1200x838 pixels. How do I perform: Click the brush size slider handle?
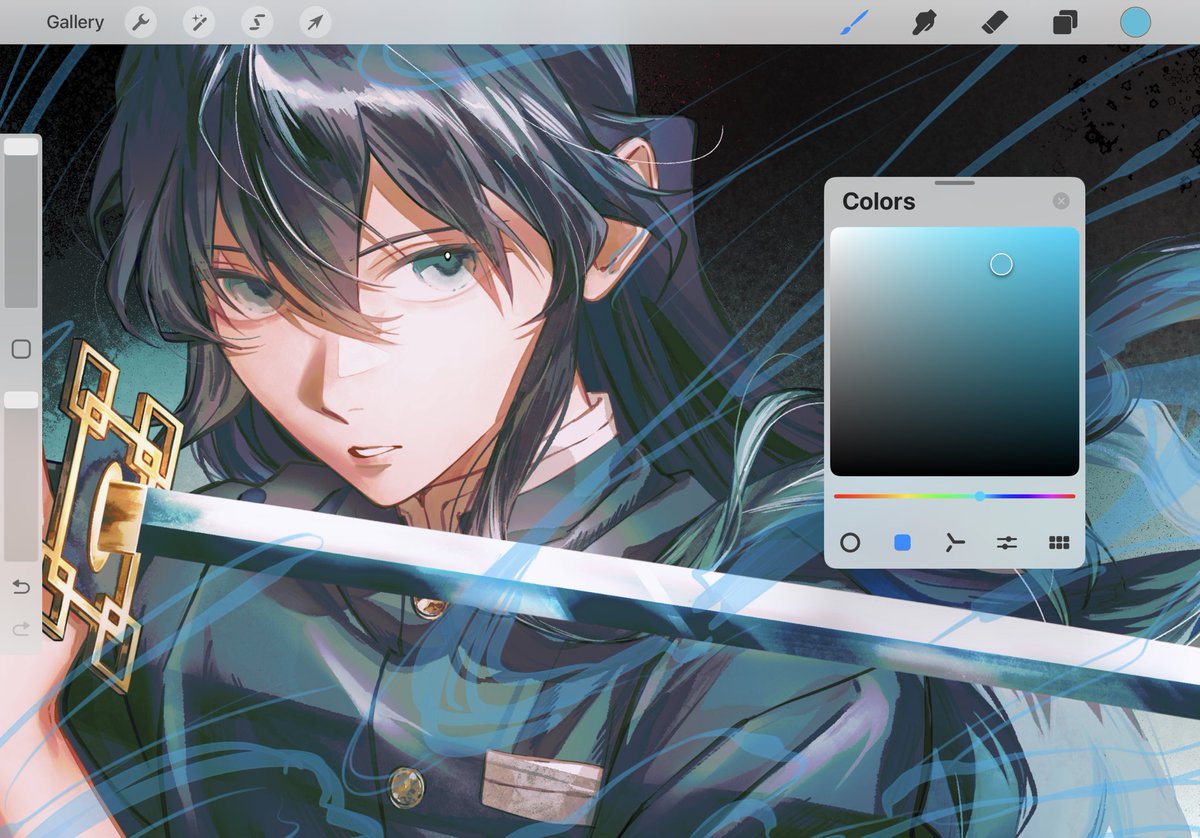tap(21, 147)
